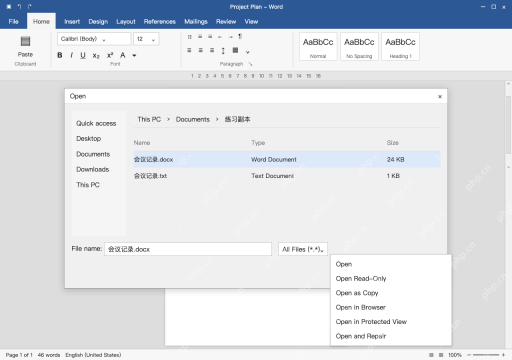
Task: Close the Open dialog with X
Action: click(440, 97)
